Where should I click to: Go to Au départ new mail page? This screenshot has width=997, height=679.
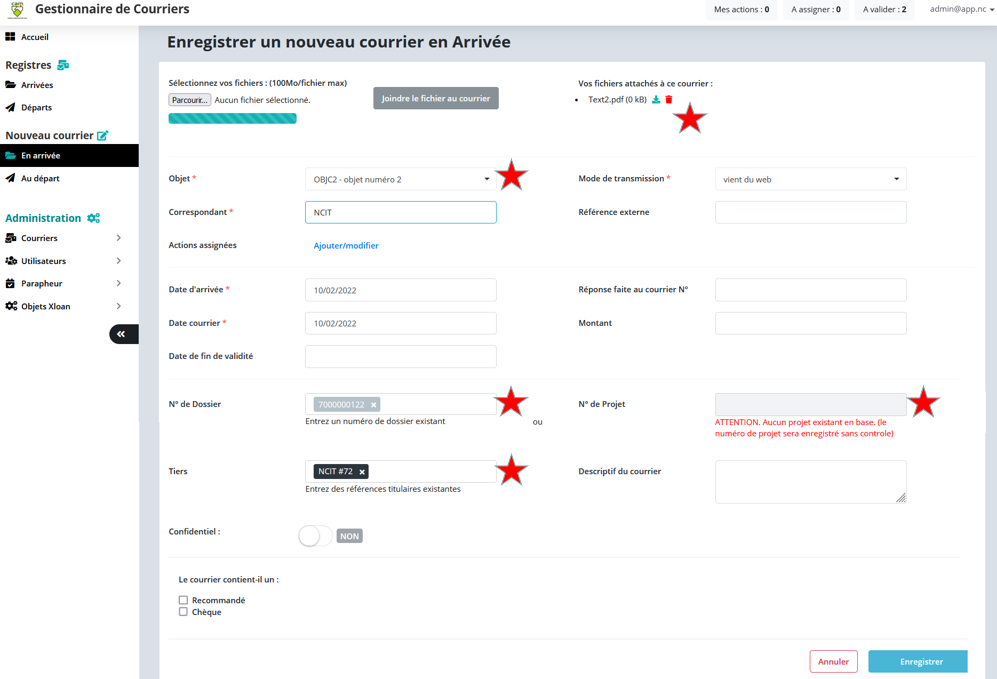click(x=40, y=178)
